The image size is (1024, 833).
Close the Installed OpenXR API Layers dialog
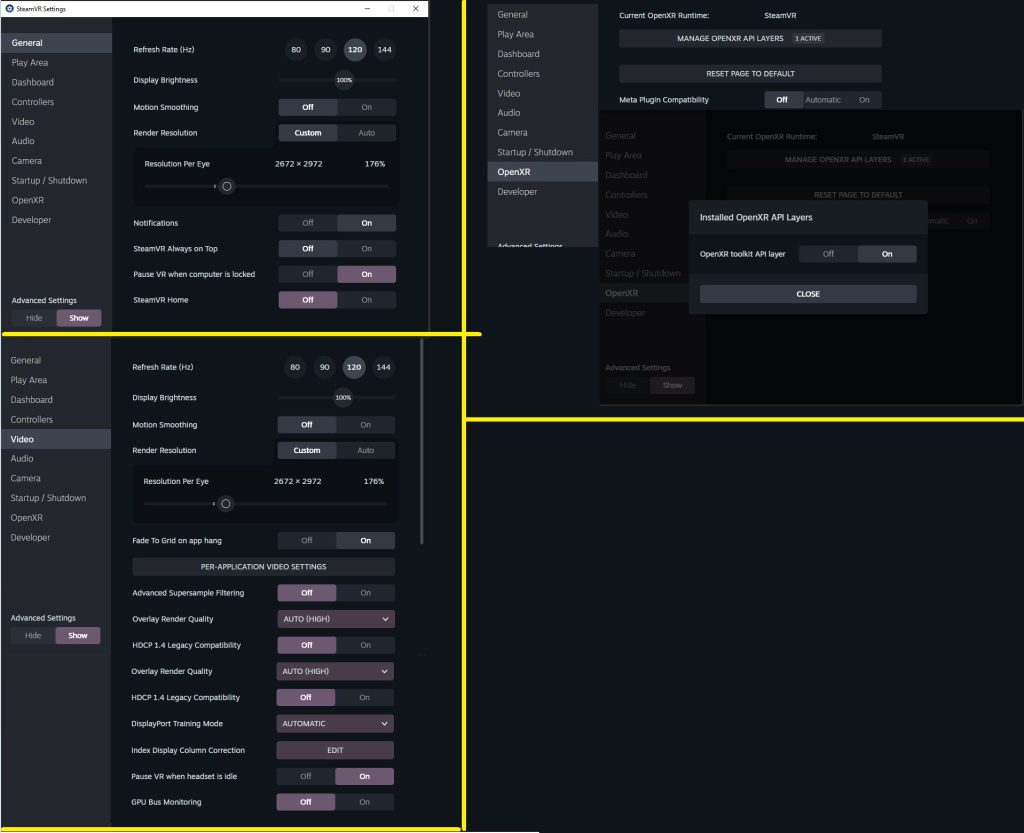[x=808, y=294]
